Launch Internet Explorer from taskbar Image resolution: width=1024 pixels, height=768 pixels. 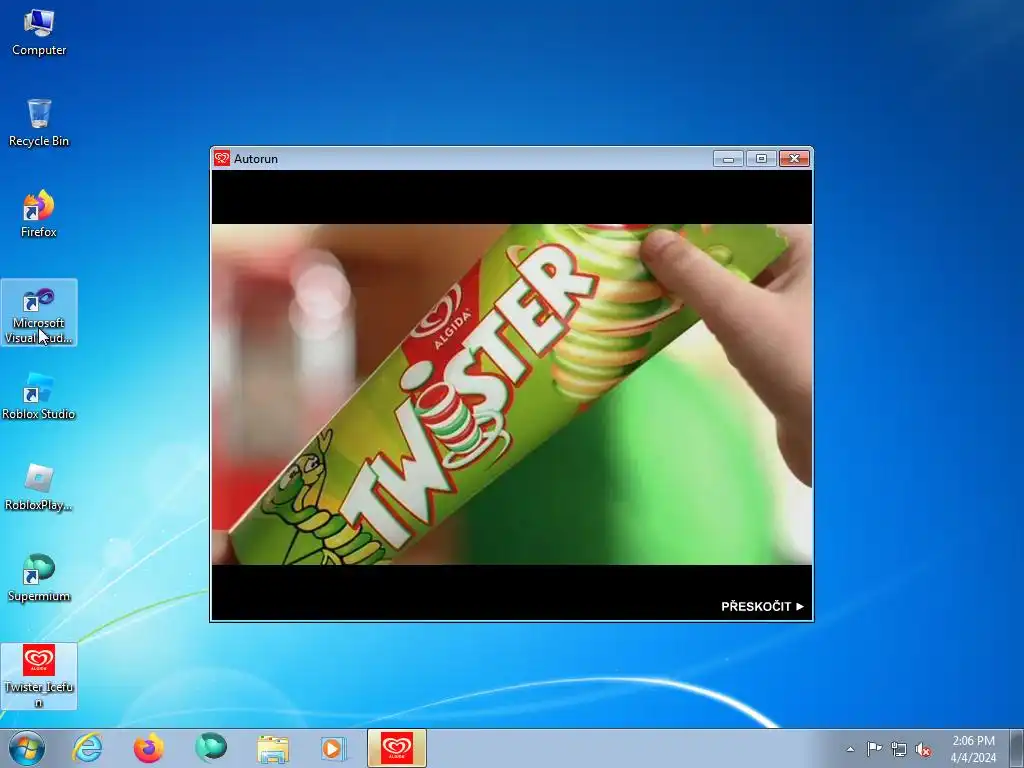pos(88,748)
